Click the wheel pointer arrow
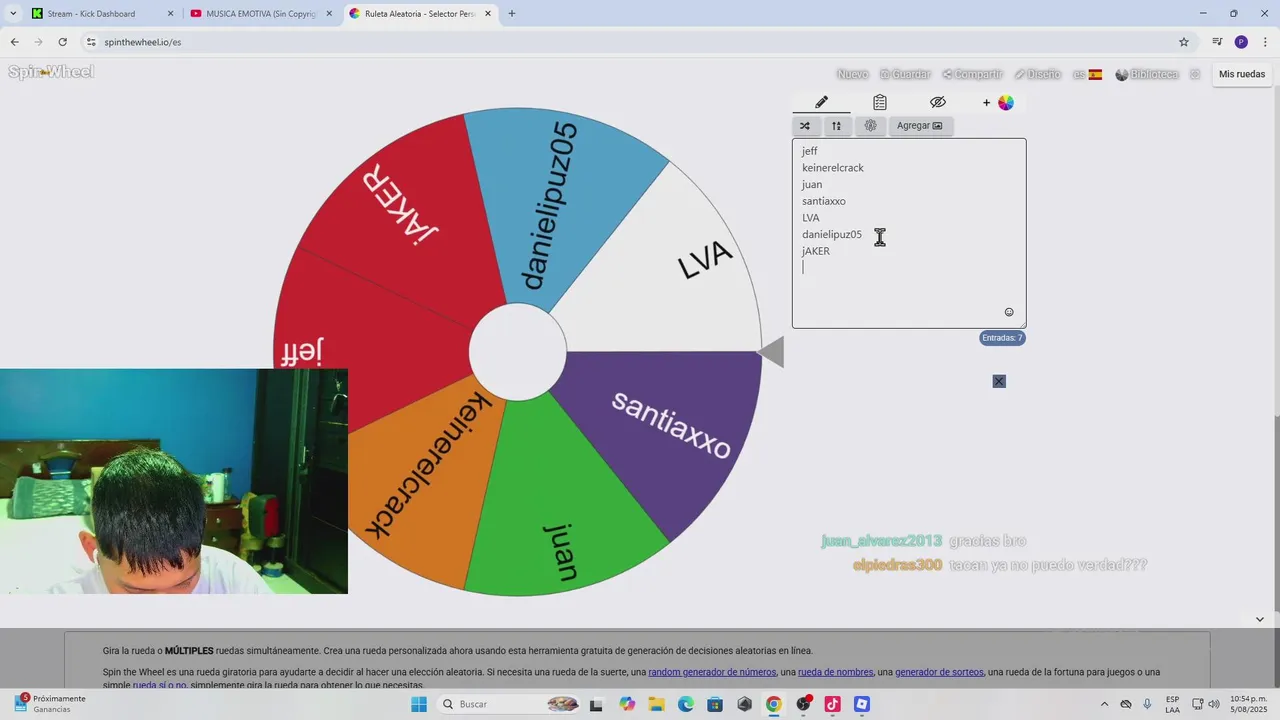Screen dimensions: 1280x720 [771, 352]
